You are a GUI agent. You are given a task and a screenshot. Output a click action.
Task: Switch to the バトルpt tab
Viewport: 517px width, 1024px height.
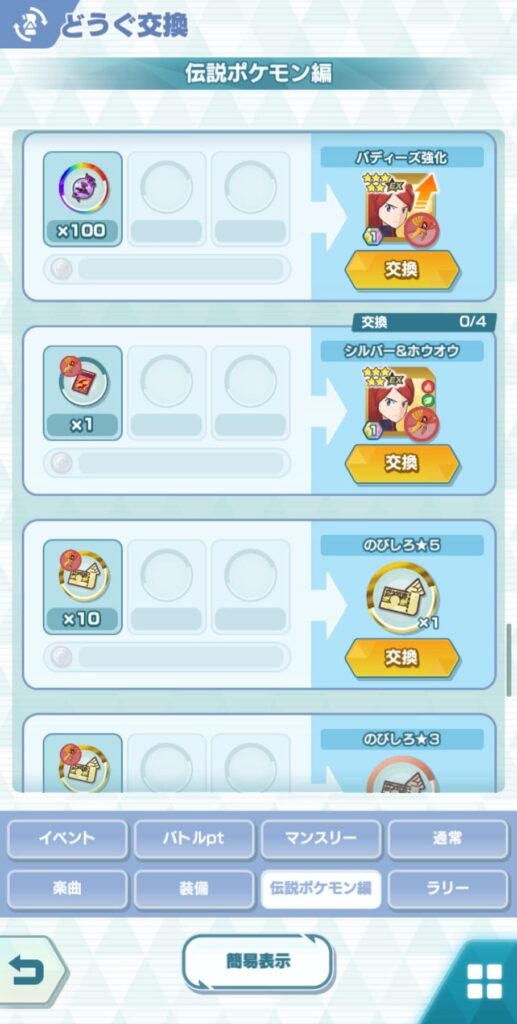pyautogui.click(x=194, y=839)
